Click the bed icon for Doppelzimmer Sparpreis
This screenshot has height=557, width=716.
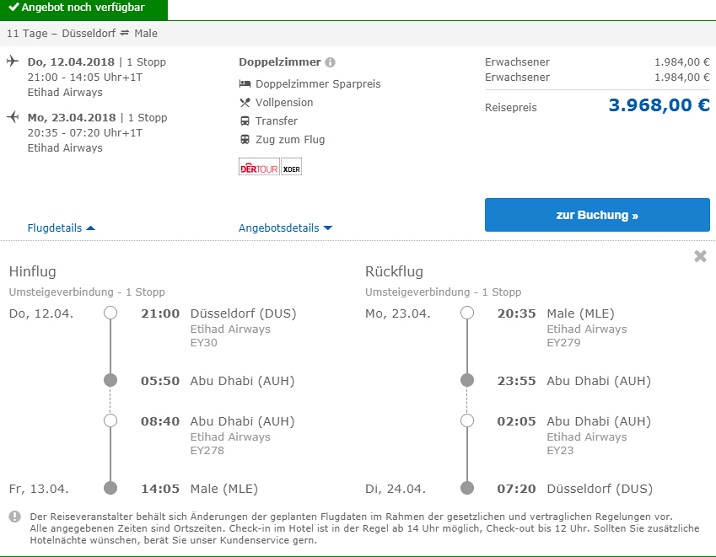(245, 84)
